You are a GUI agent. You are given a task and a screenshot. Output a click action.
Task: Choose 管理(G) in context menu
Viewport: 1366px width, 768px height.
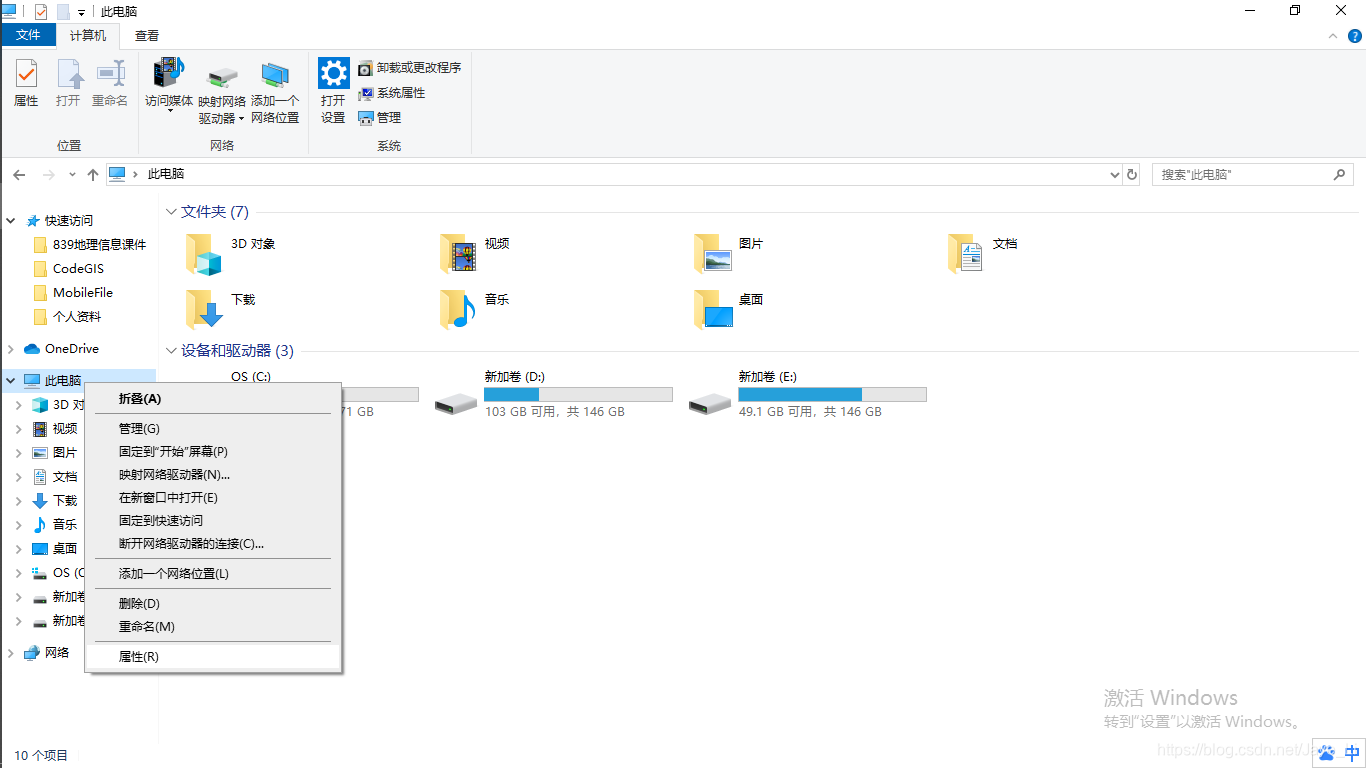pos(213,429)
